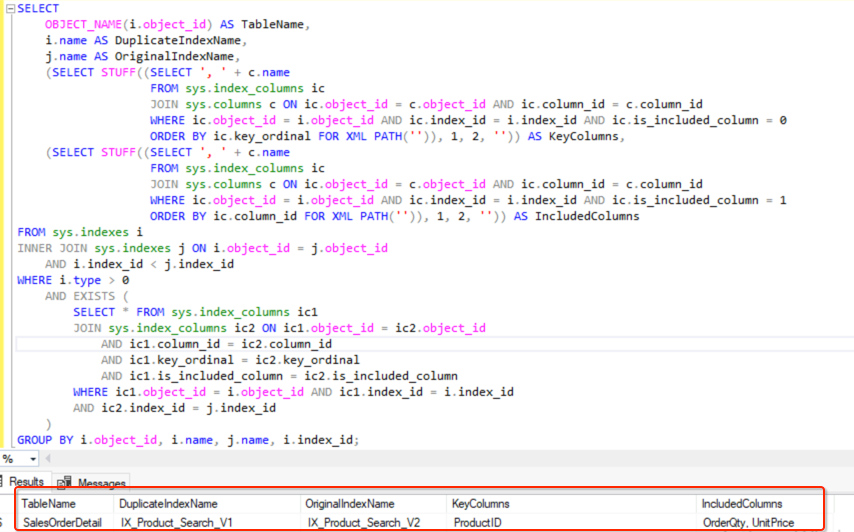Click the 'AND EXISTS (' line
The image size is (854, 532).
pos(87,296)
